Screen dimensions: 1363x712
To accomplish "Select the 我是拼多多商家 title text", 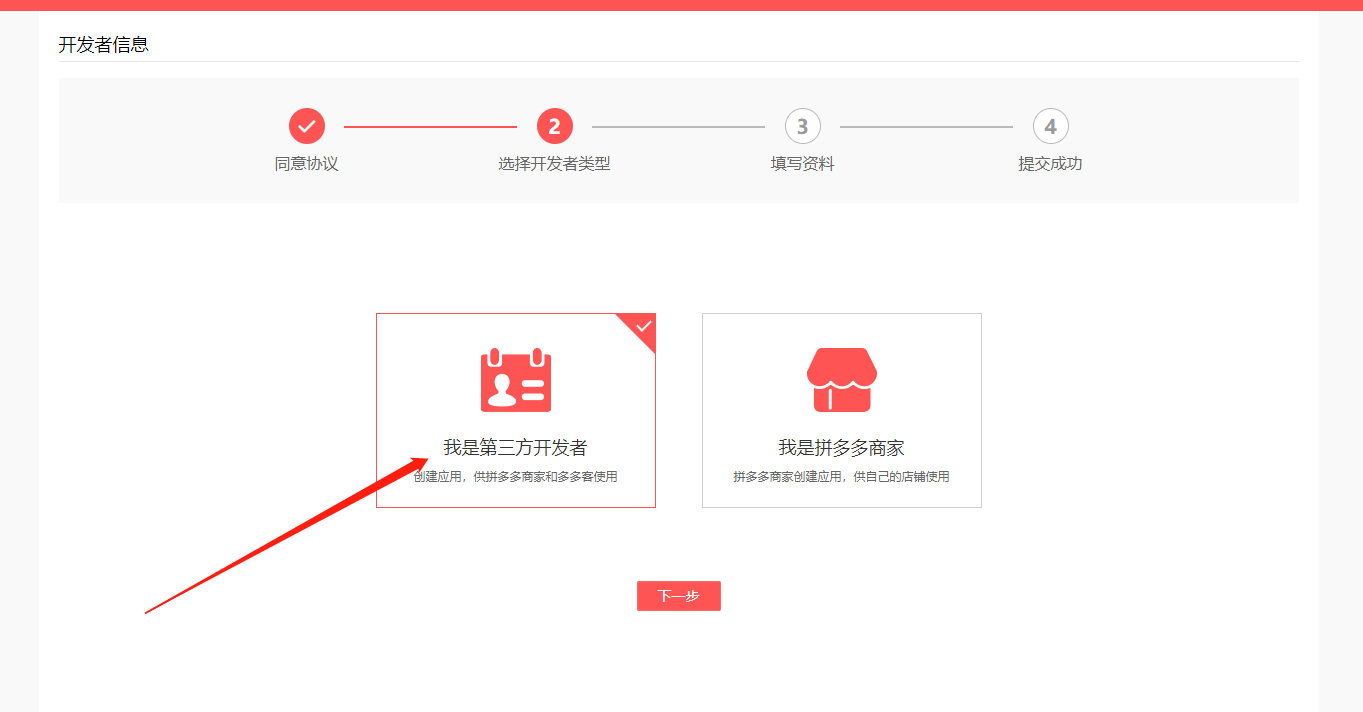I will [x=842, y=448].
